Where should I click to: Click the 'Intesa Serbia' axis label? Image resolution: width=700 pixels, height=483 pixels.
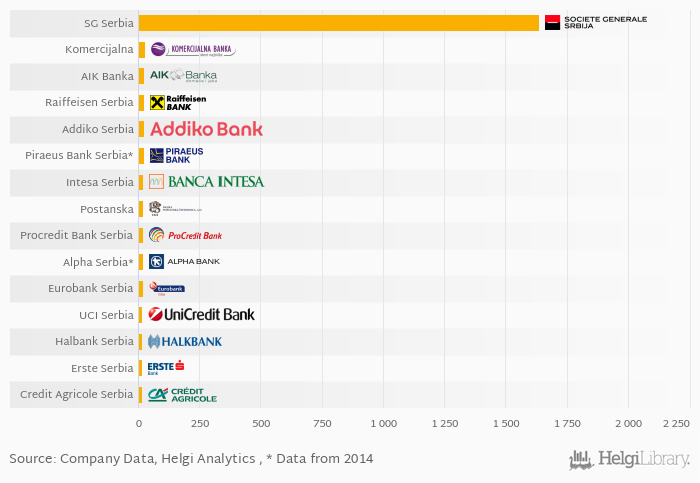tap(100, 182)
